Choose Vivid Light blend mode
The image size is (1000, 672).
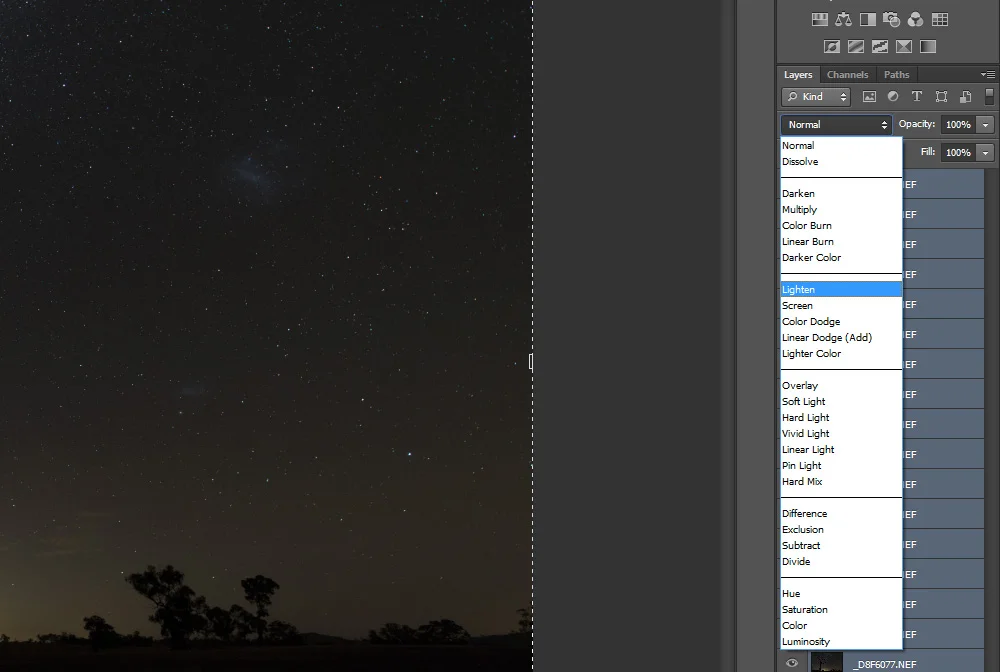coord(841,433)
